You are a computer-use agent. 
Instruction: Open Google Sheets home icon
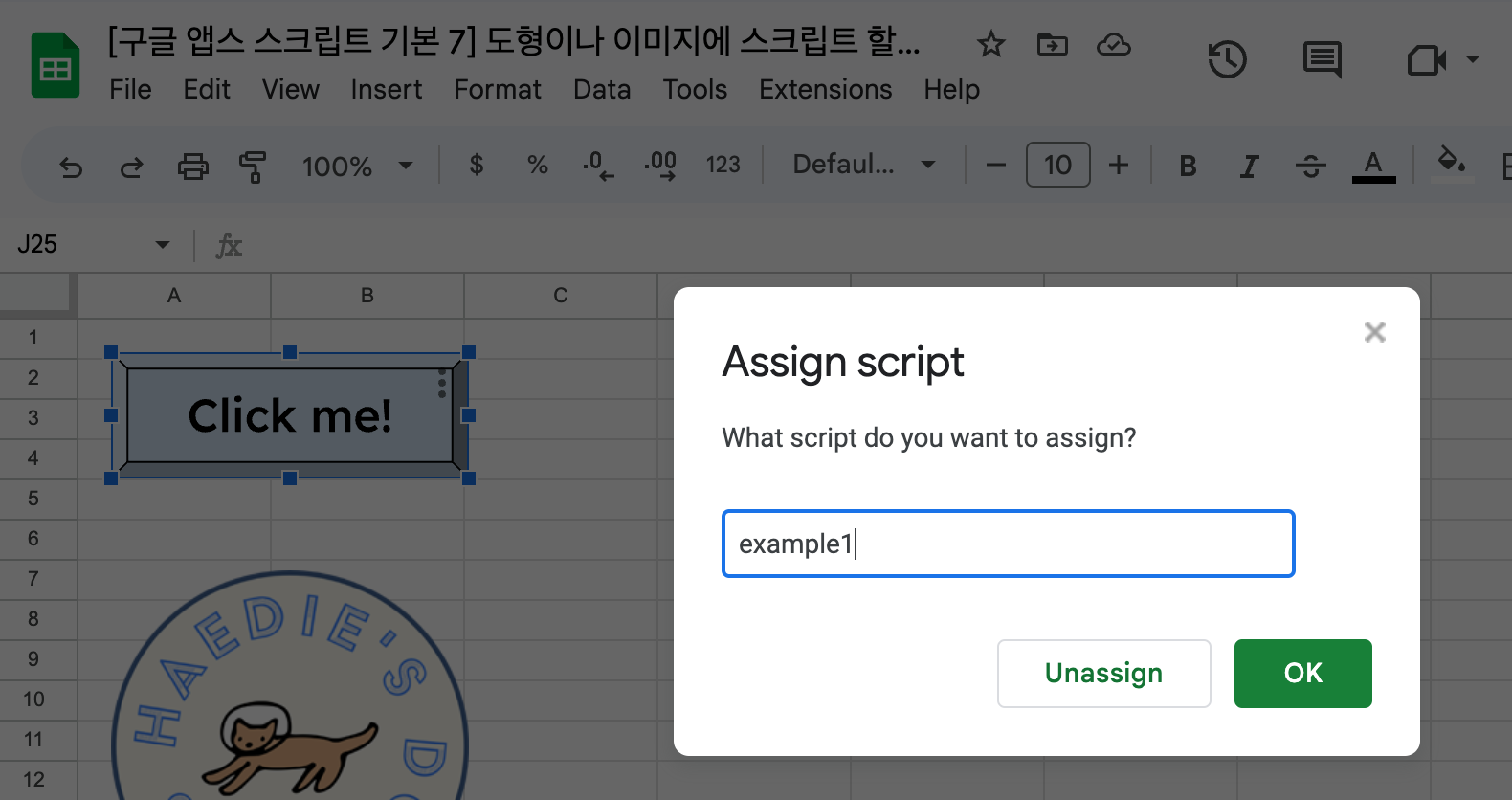[56, 65]
